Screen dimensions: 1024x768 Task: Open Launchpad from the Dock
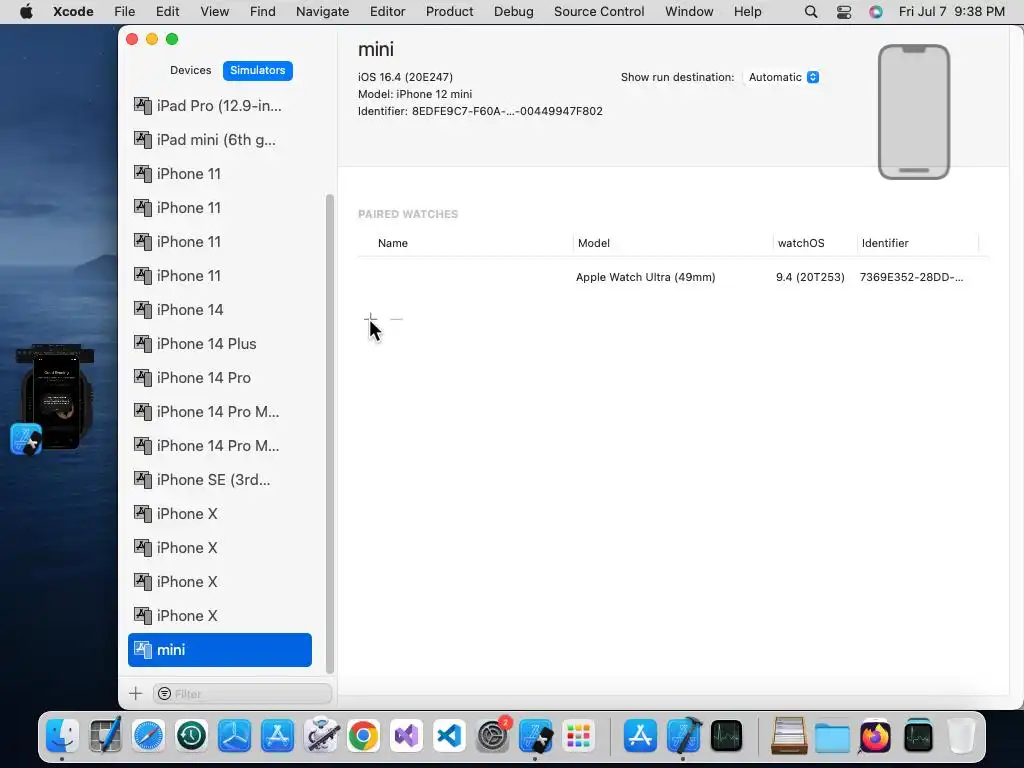click(x=578, y=736)
